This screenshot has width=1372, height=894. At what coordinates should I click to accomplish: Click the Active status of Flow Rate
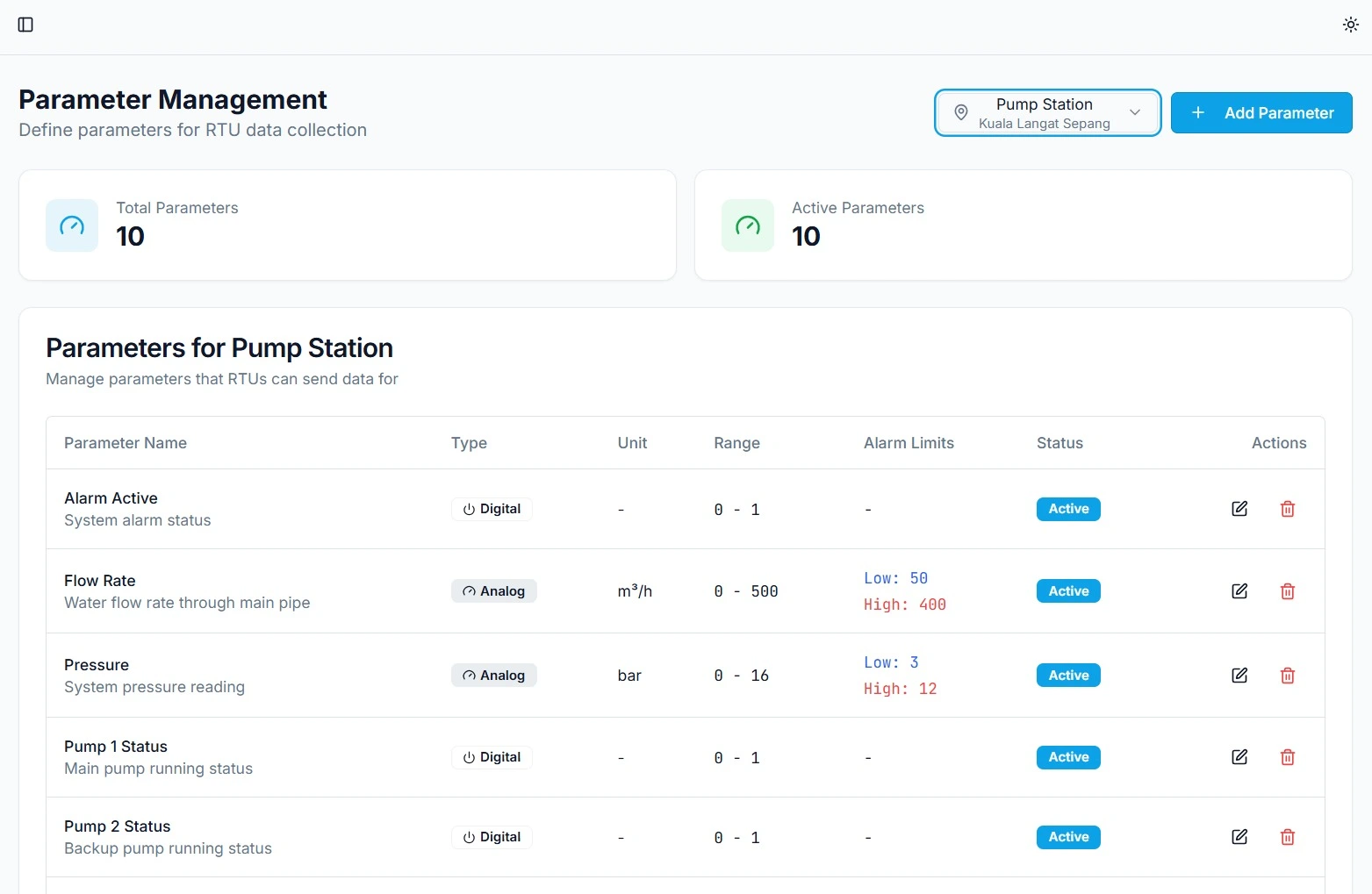[x=1068, y=591]
